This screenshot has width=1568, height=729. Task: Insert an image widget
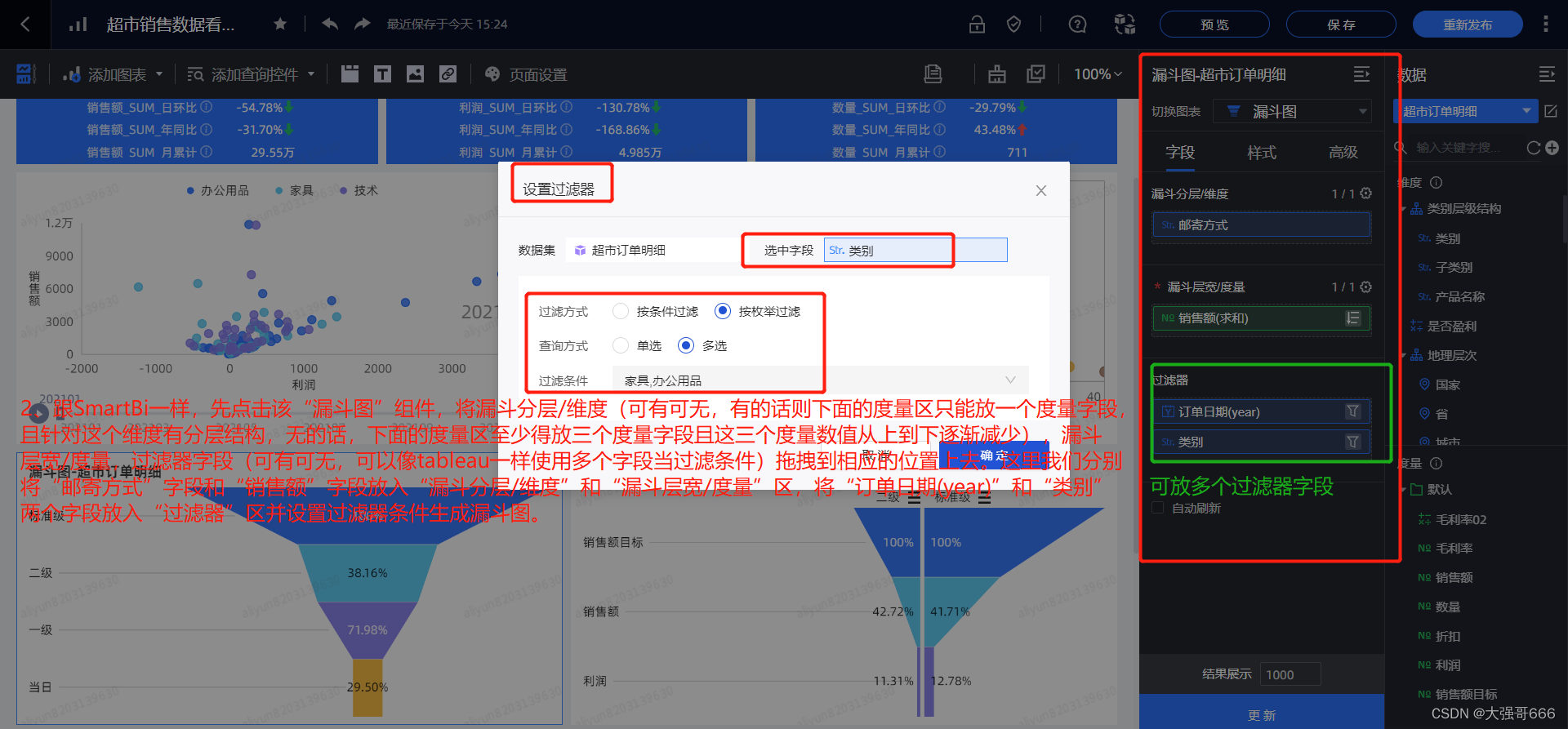pyautogui.click(x=415, y=74)
